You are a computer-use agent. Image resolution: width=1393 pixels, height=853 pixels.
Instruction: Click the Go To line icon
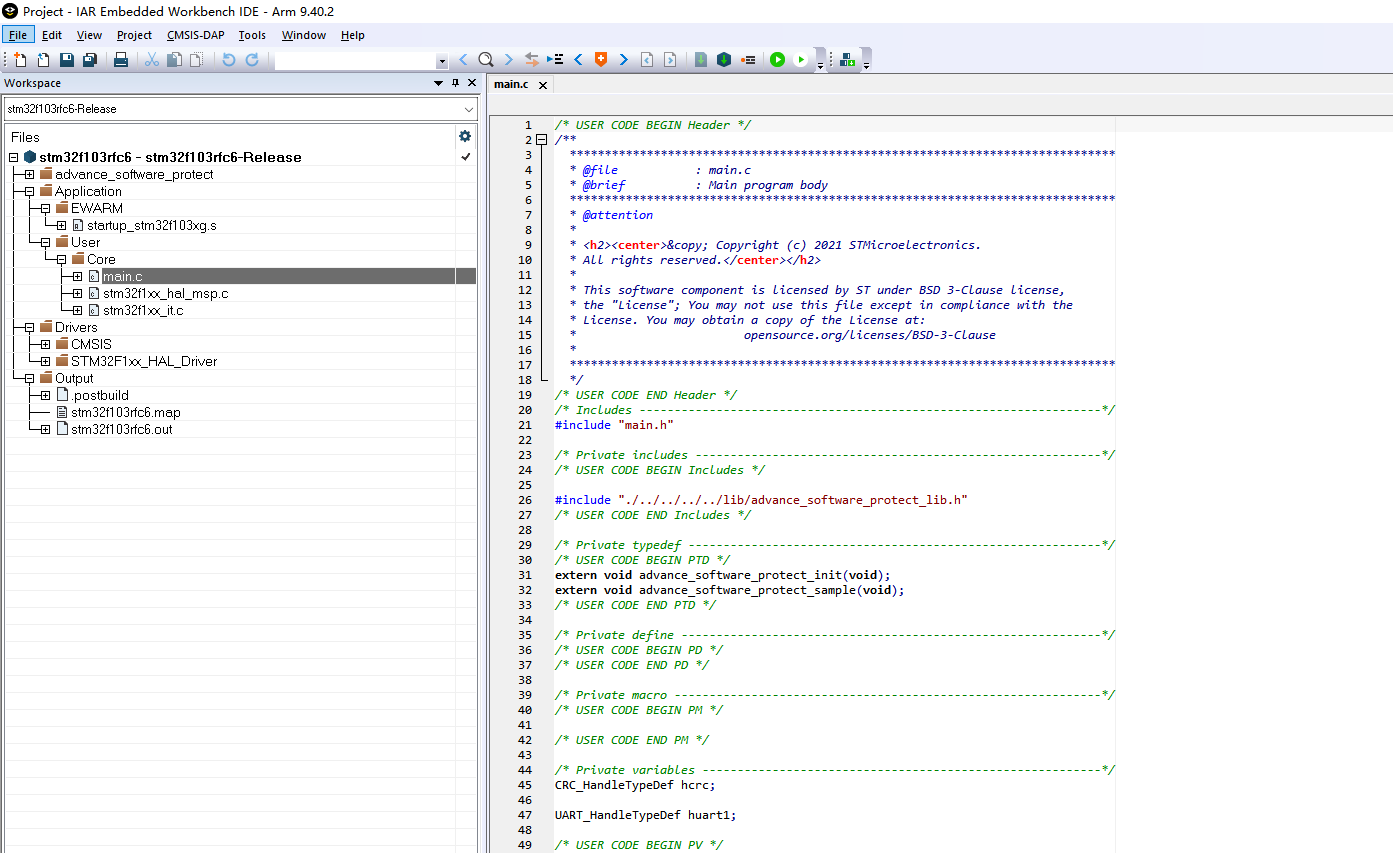pos(555,60)
